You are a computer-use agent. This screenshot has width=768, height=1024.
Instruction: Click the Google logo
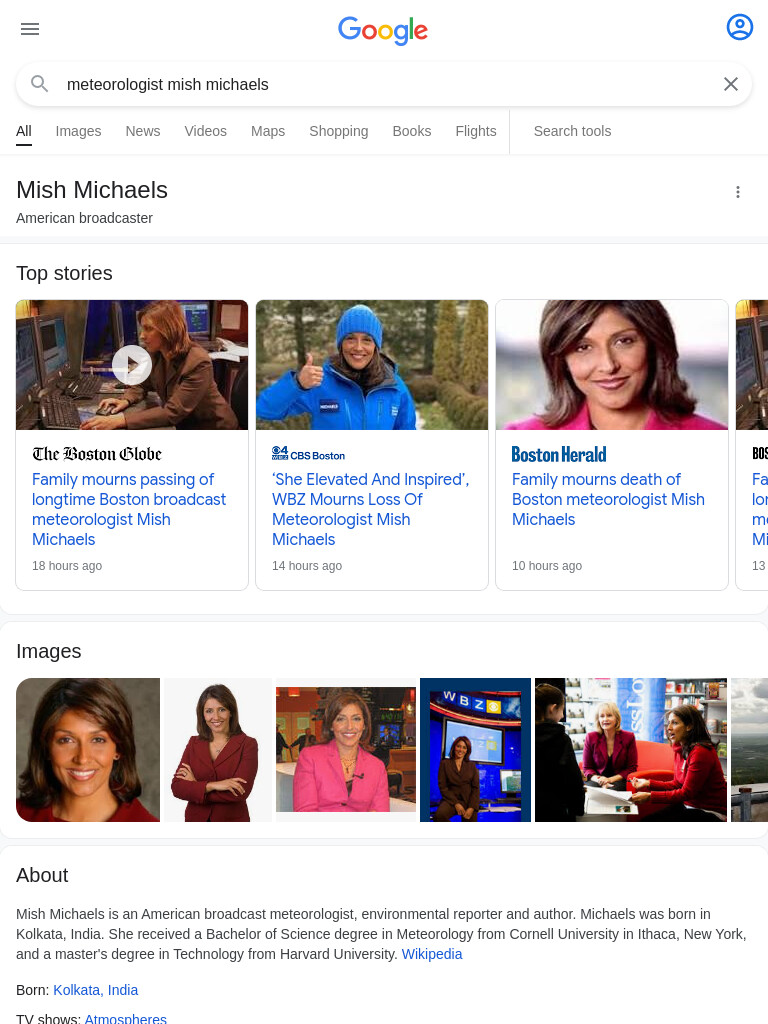click(383, 30)
